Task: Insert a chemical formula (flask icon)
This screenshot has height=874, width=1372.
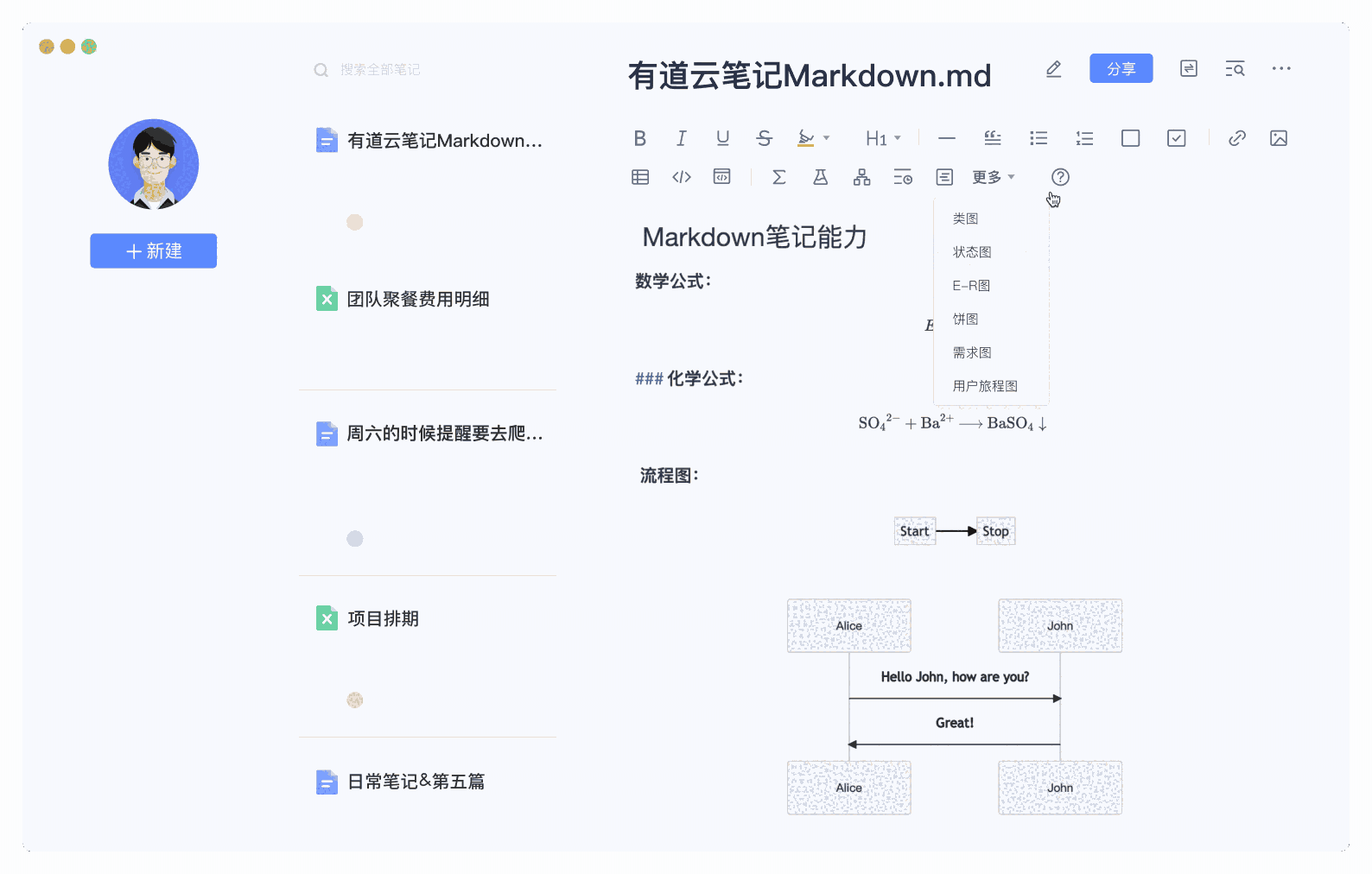Action: (820, 177)
